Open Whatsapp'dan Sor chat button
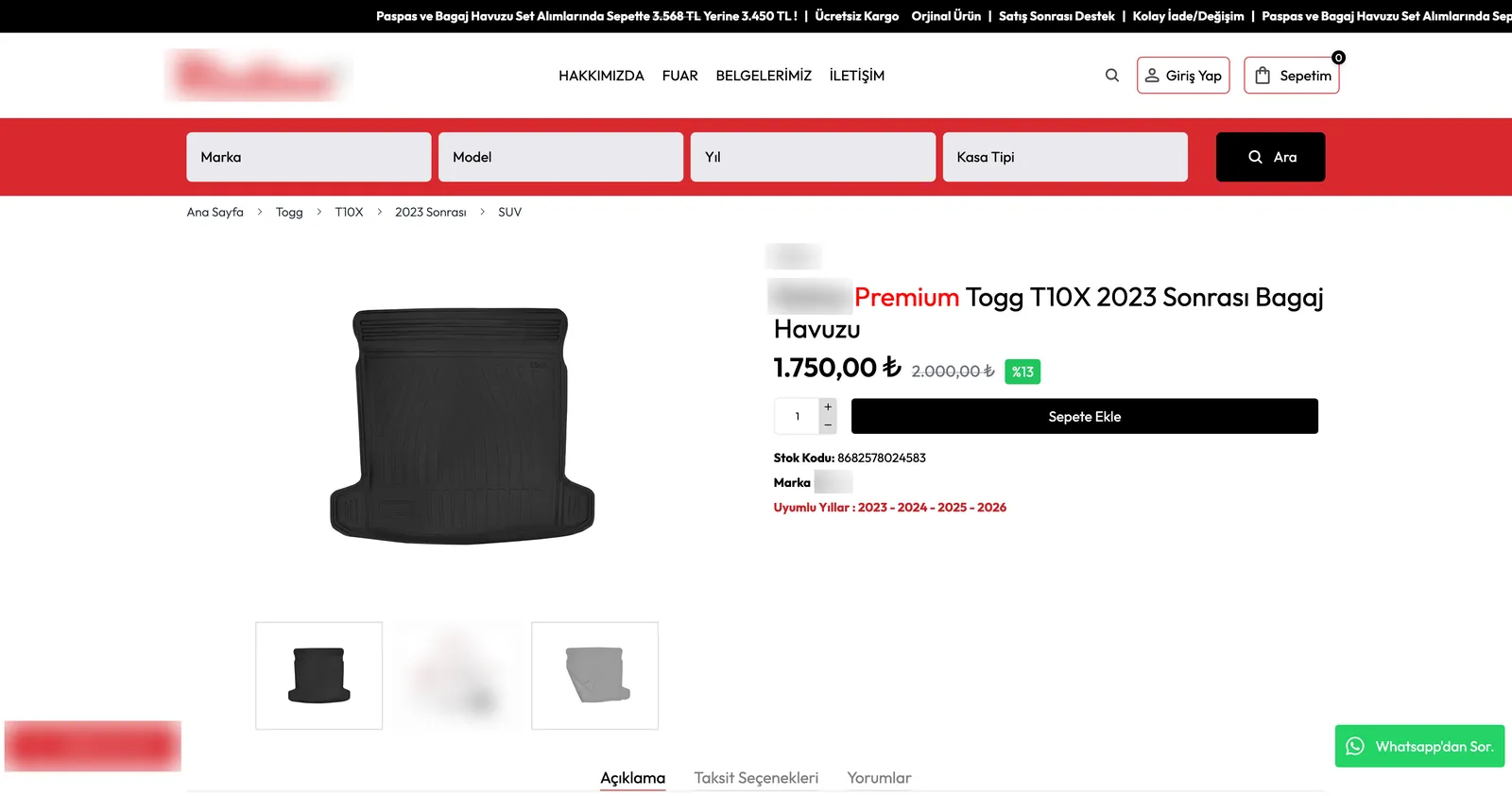 point(1419,746)
